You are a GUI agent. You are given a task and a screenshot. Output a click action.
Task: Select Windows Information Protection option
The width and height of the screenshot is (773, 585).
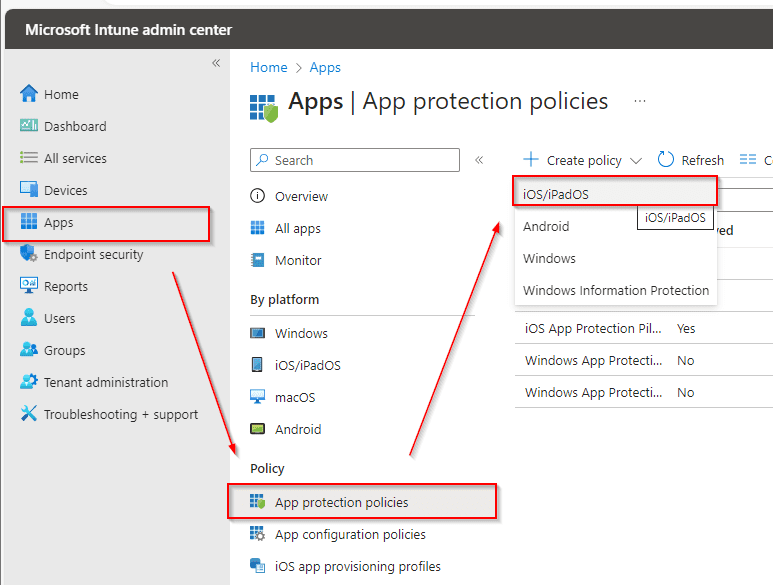point(616,290)
